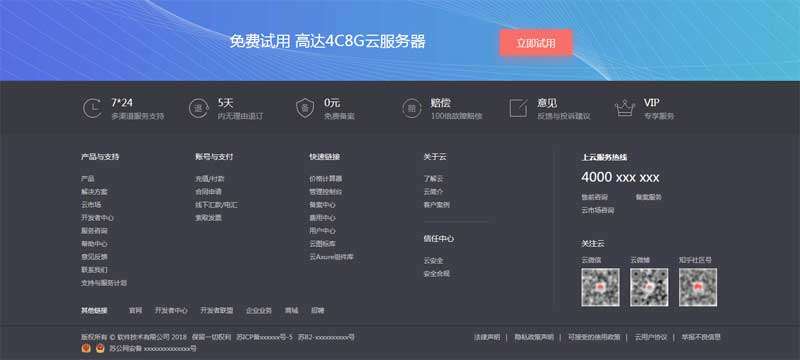
Task: Click the 苏ICP备 registration number link
Action: [264, 337]
